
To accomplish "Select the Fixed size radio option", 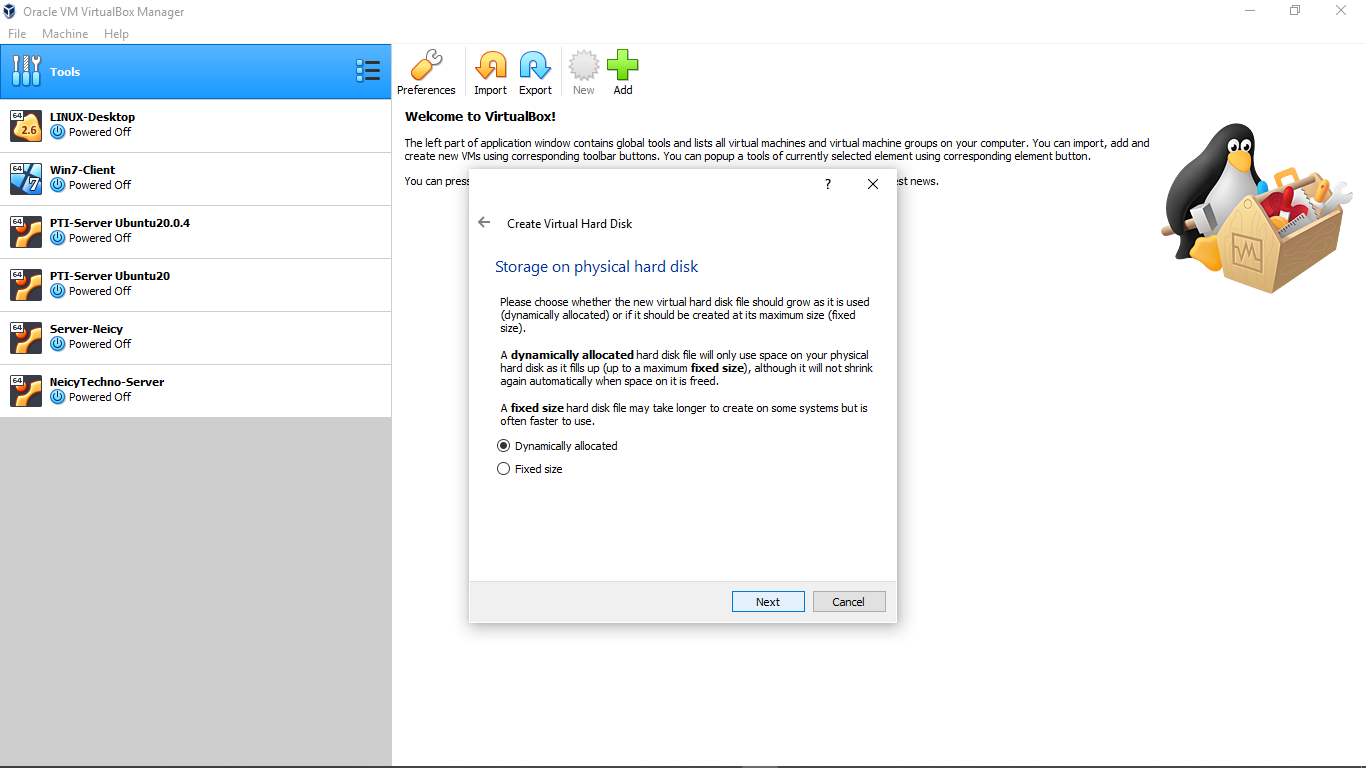I will pos(530,469).
